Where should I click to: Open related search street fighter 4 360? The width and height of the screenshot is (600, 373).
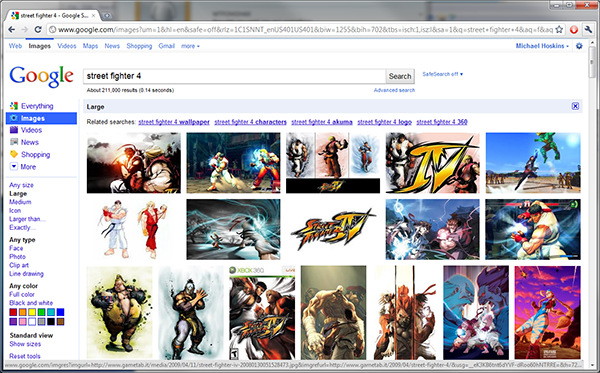click(442, 122)
